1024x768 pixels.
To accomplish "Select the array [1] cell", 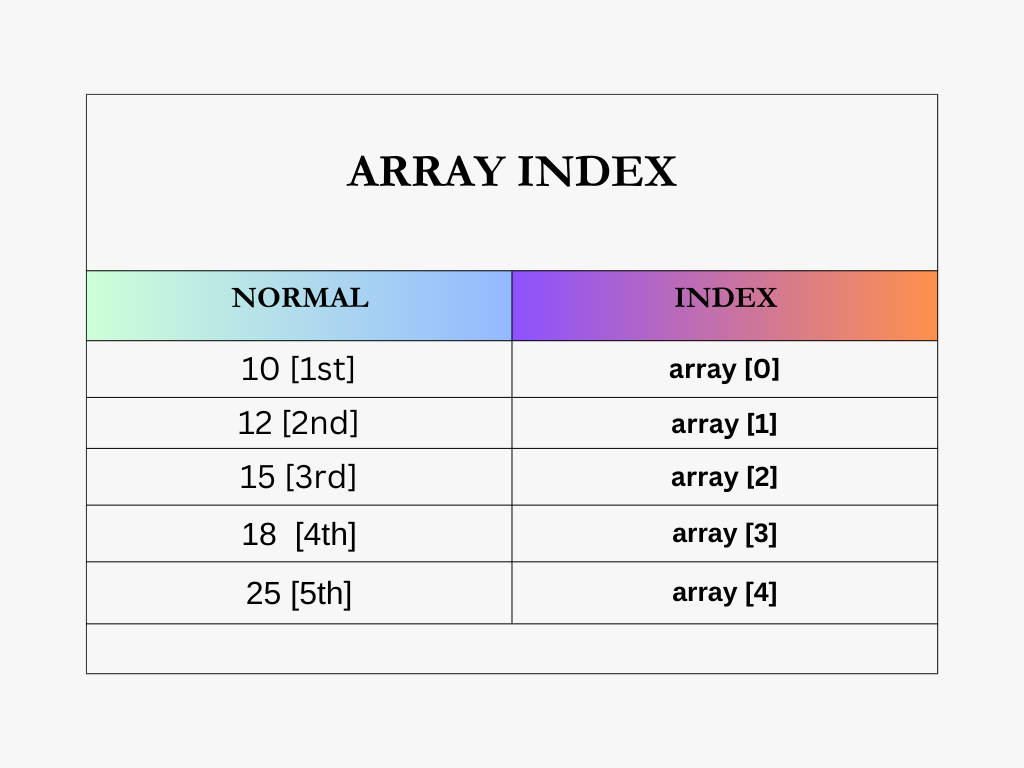I will [725, 423].
